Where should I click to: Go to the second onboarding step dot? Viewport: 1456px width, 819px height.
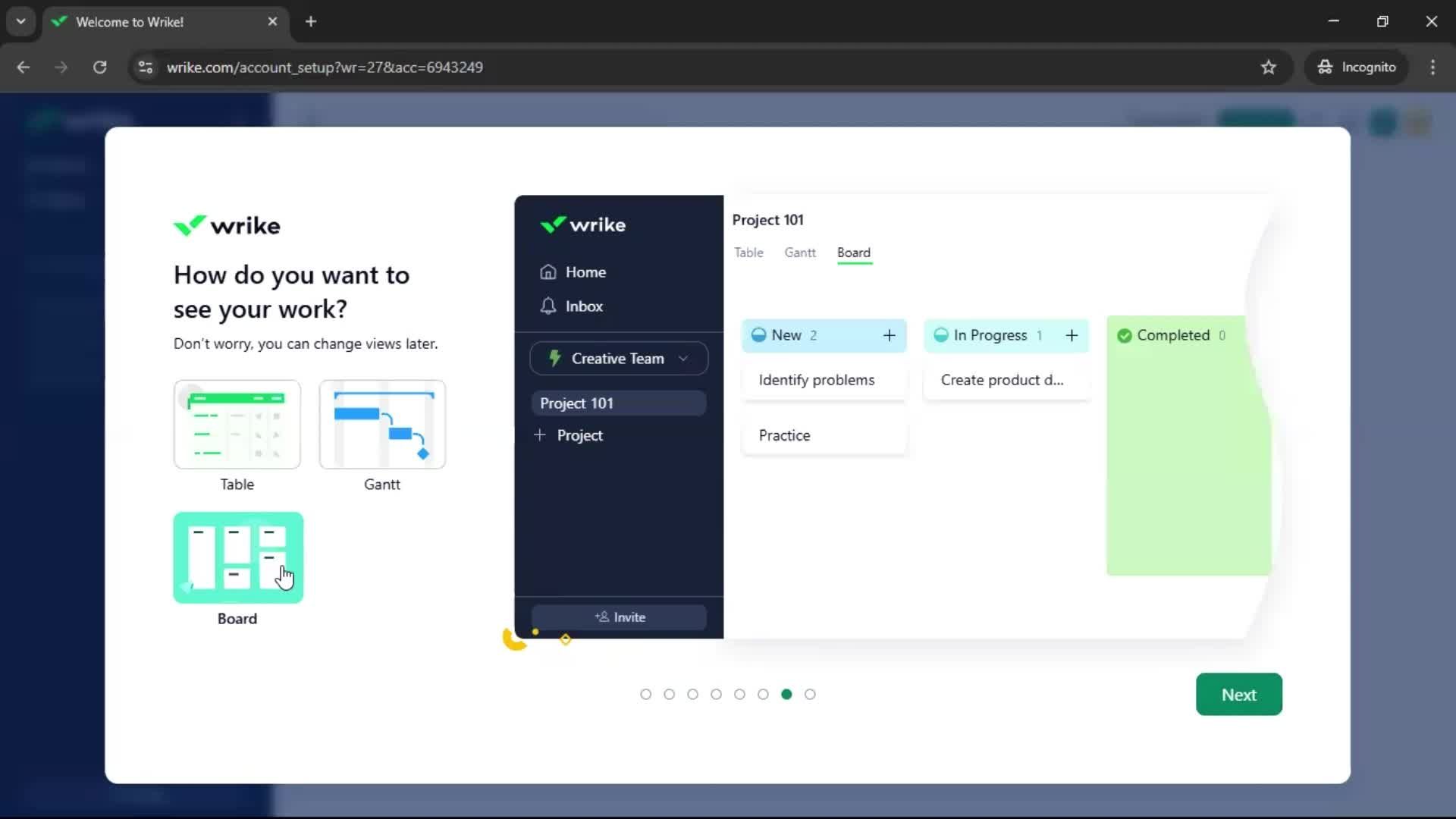click(x=669, y=695)
